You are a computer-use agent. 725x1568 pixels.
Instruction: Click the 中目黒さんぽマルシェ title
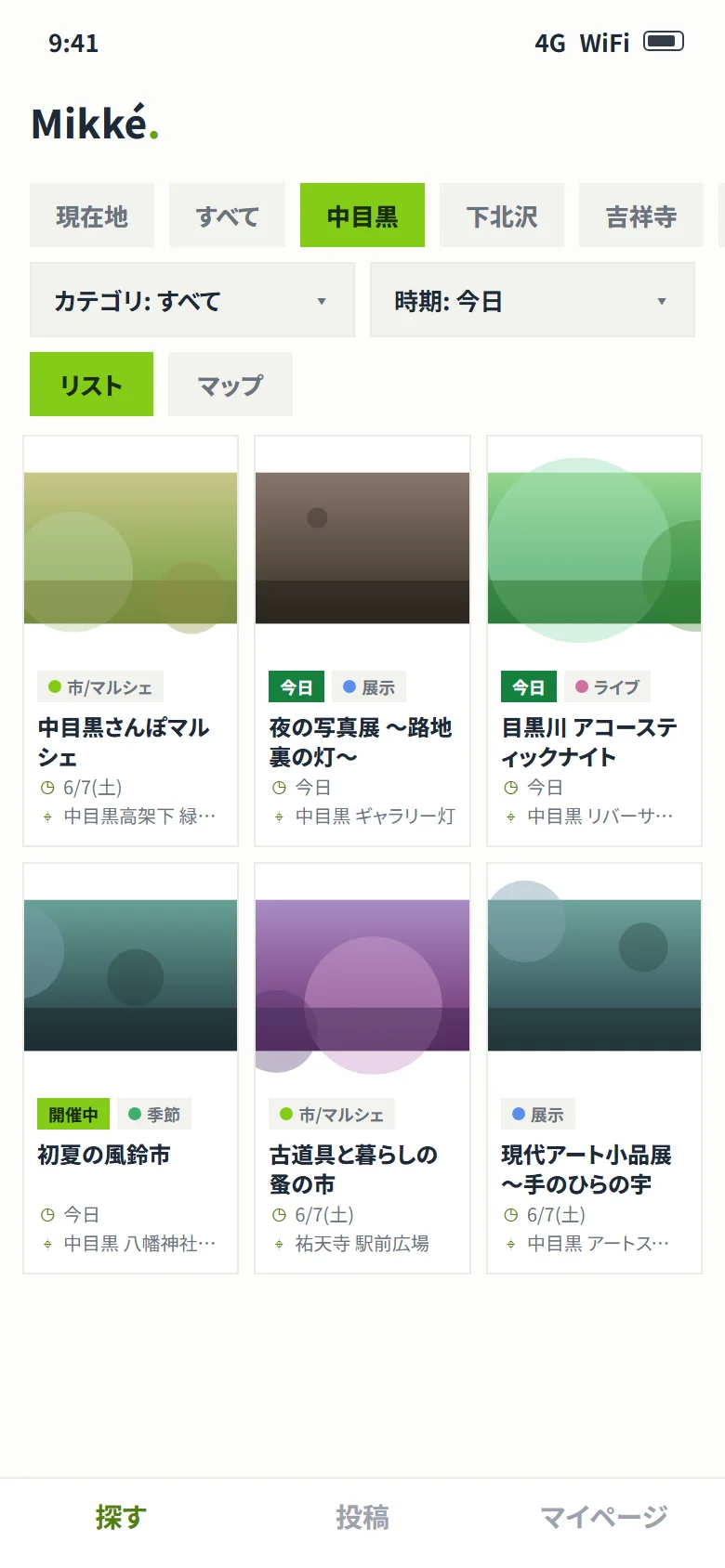124,742
